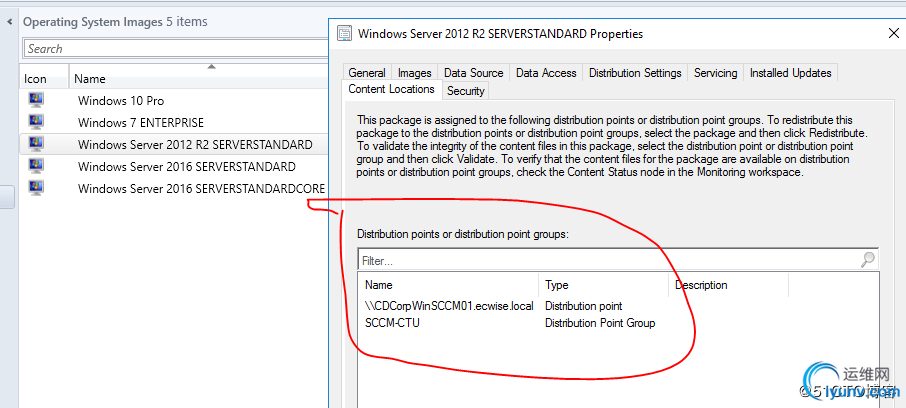Click the Description column header
Screen dimensions: 906x408
coord(728,285)
